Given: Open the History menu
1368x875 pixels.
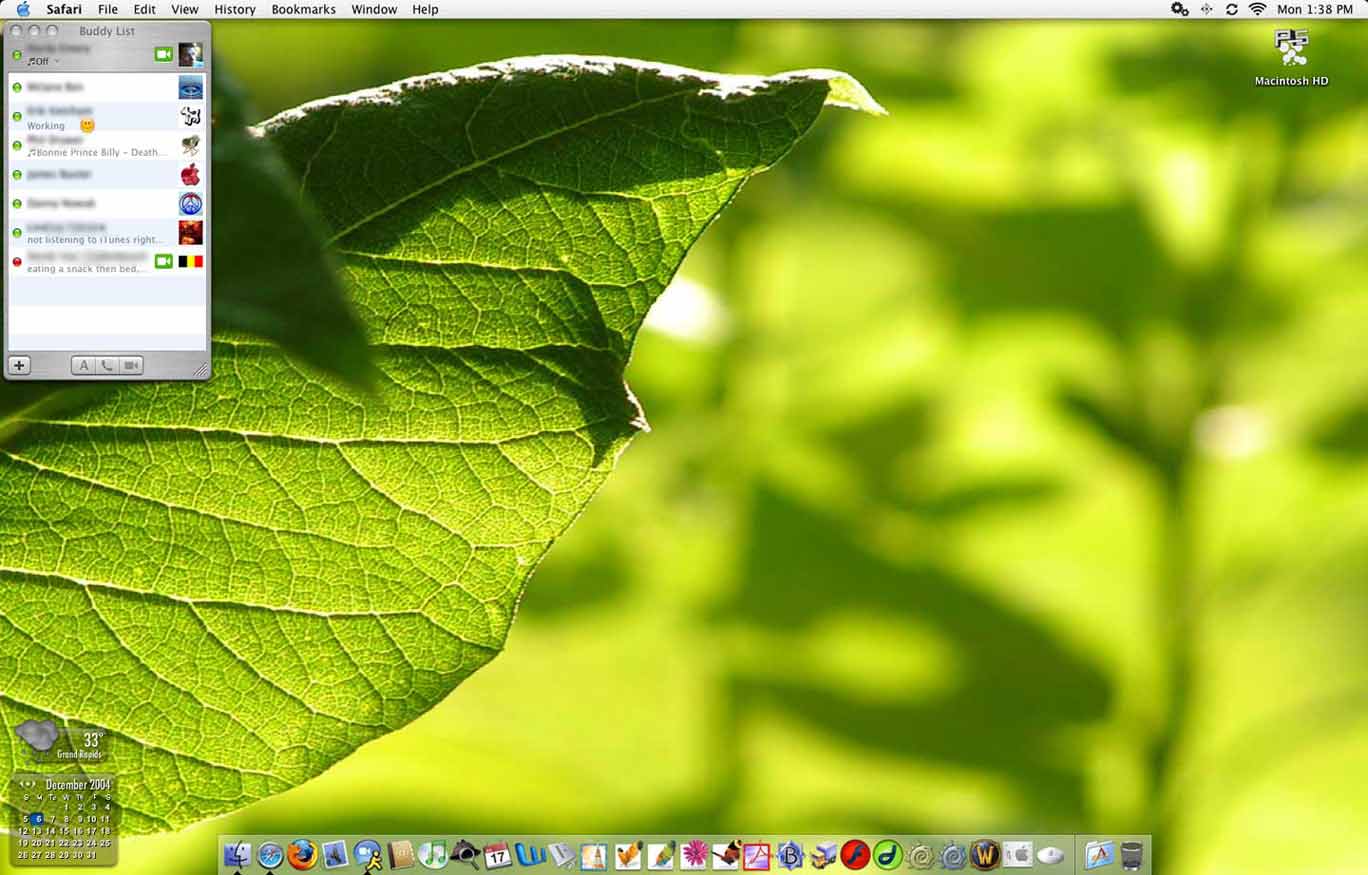Looking at the screenshot, I should 235,9.
